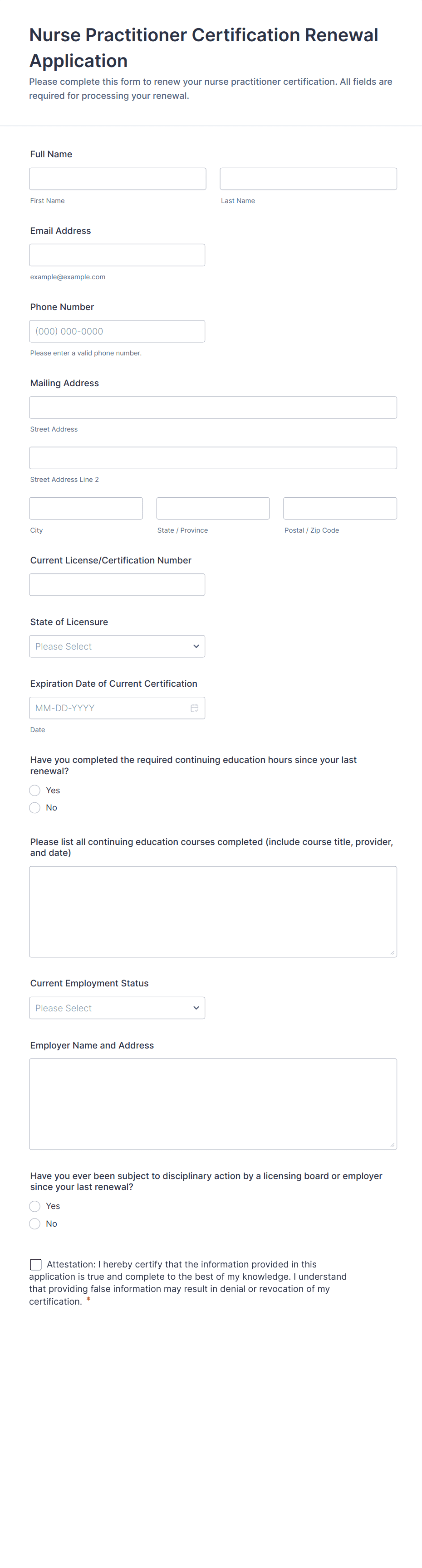This screenshot has height=1568, width=422.
Task: Expand the Current Employment Status dropdown
Action: [117, 1008]
